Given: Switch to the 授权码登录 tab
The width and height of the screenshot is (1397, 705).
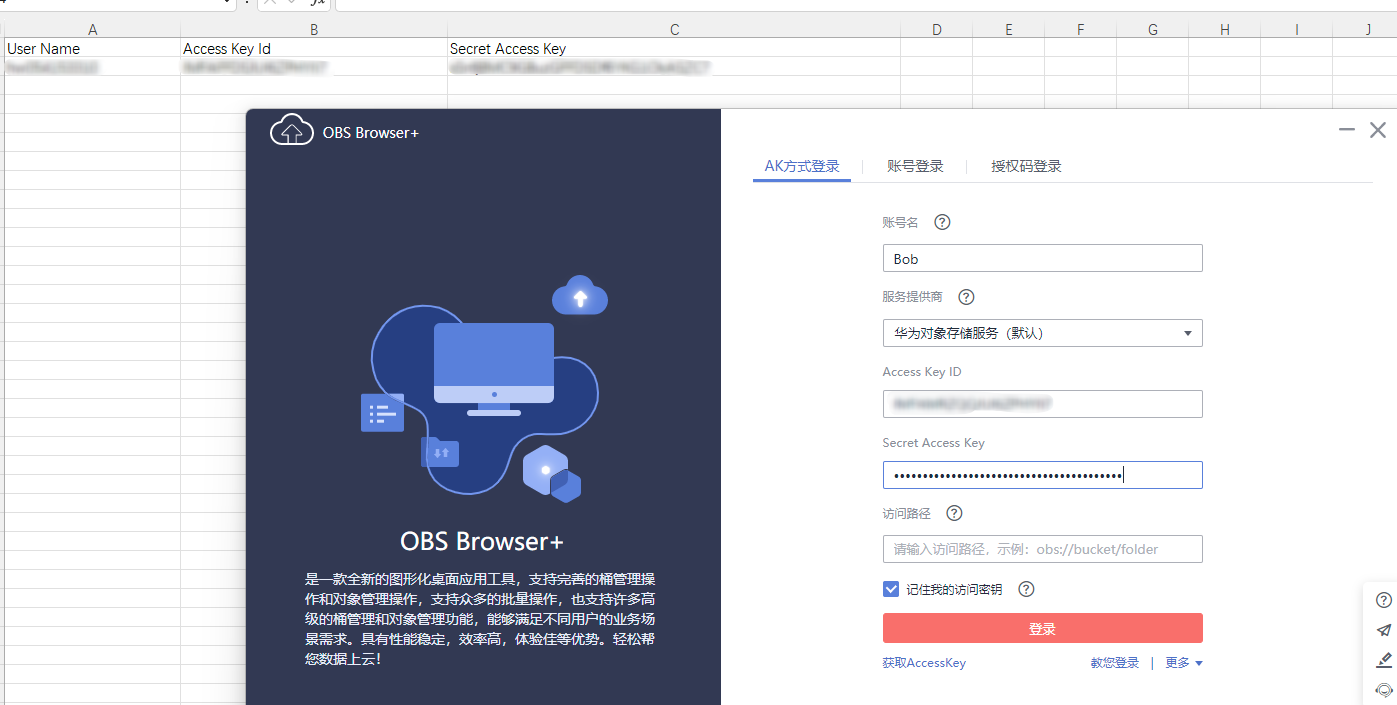Looking at the screenshot, I should pyautogui.click(x=1026, y=167).
